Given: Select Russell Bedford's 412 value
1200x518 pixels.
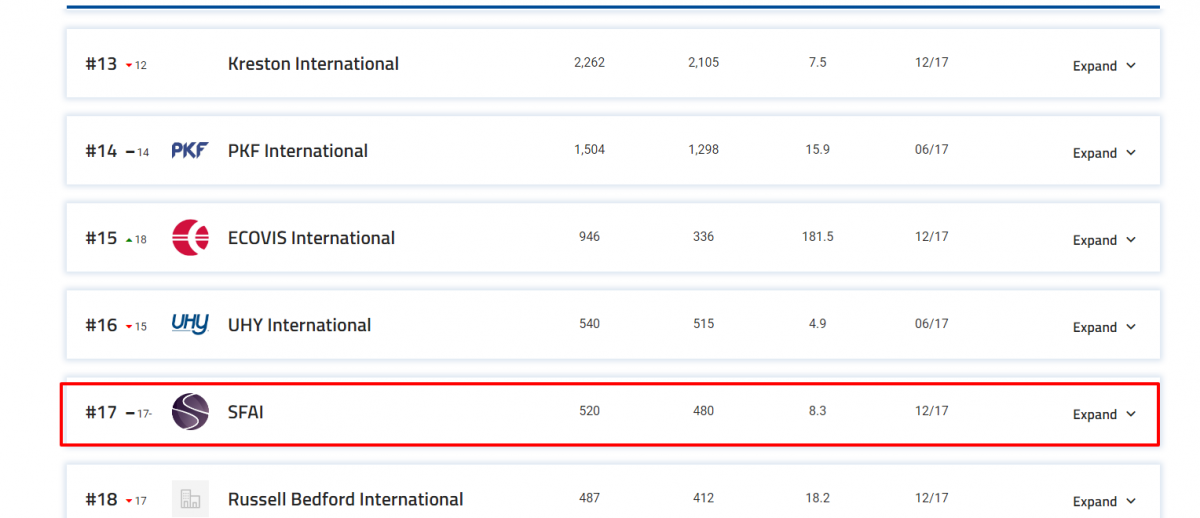Looking at the screenshot, I should (703, 497).
